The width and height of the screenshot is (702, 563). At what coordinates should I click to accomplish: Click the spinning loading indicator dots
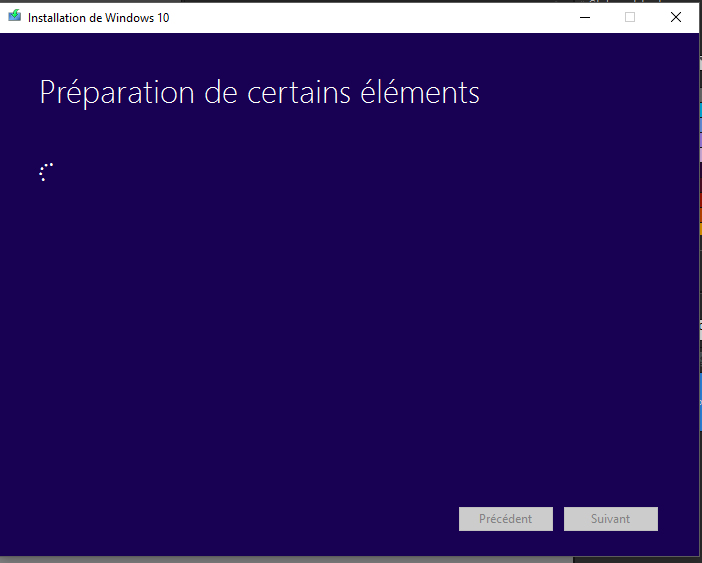point(46,172)
